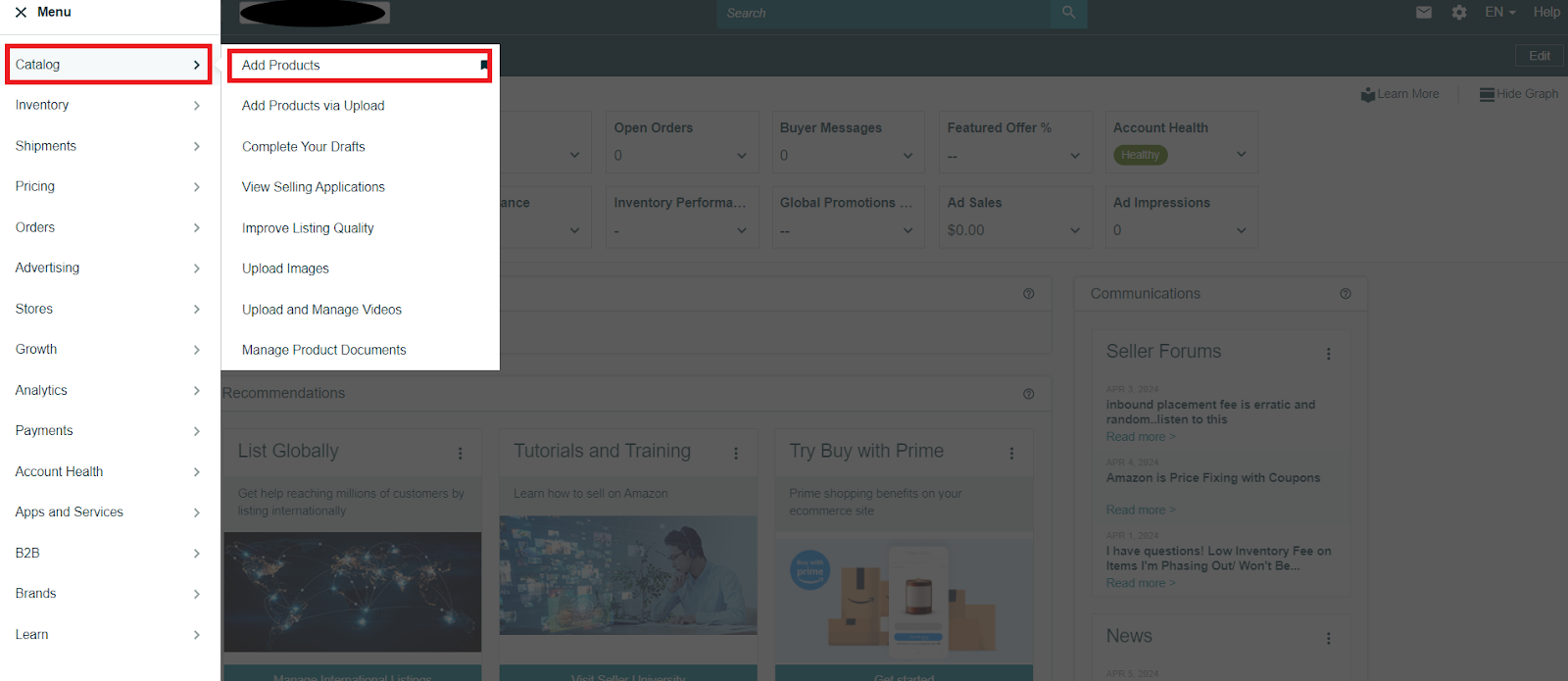Read more about Price Fixing with Coupons

[x=1141, y=510]
